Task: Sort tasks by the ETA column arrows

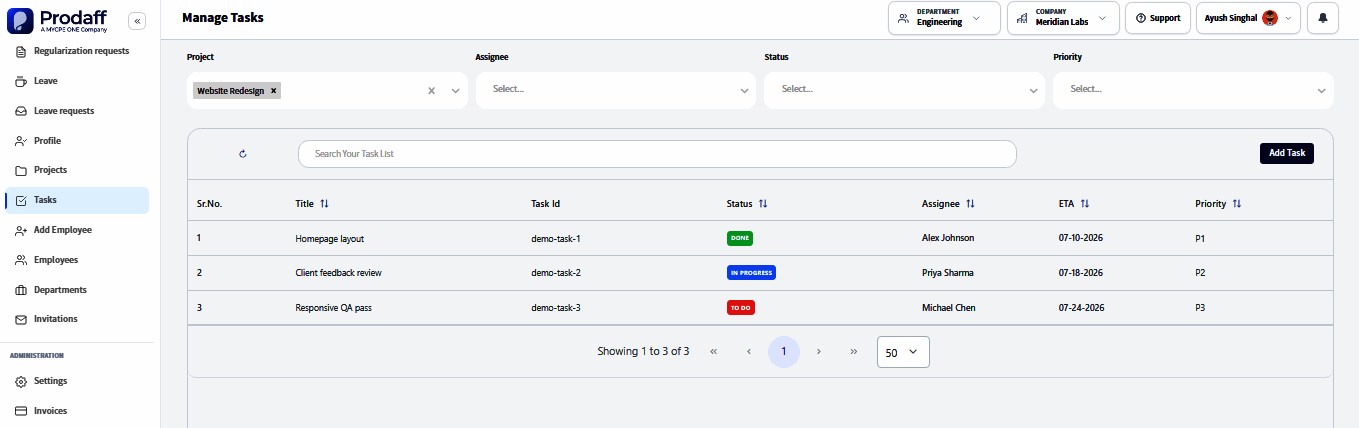Action: point(1085,204)
